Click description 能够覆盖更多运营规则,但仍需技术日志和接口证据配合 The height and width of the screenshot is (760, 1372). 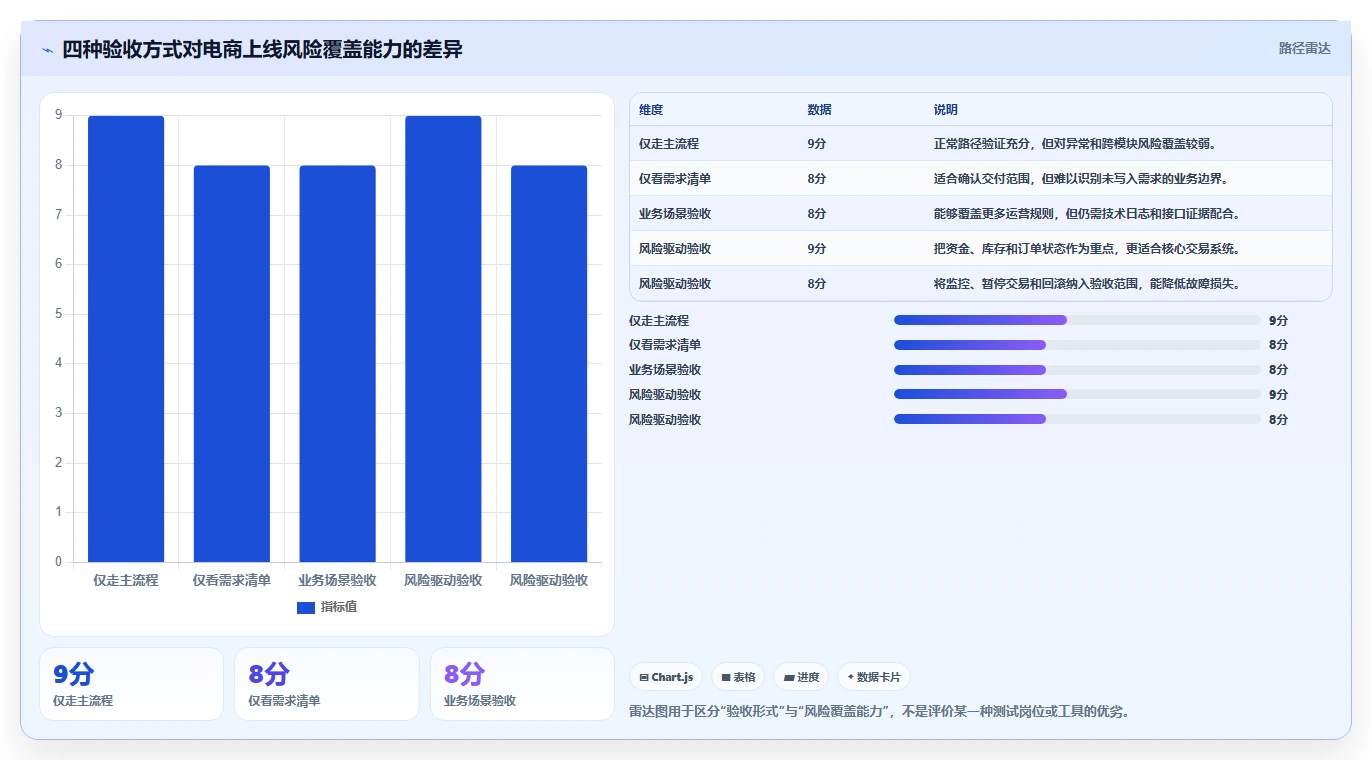(x=1087, y=214)
